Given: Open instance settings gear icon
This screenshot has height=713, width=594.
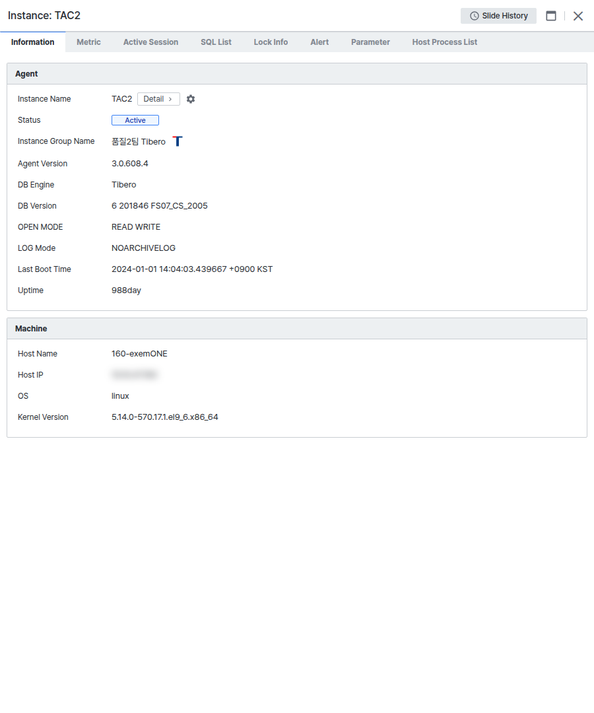Looking at the screenshot, I should tap(191, 99).
